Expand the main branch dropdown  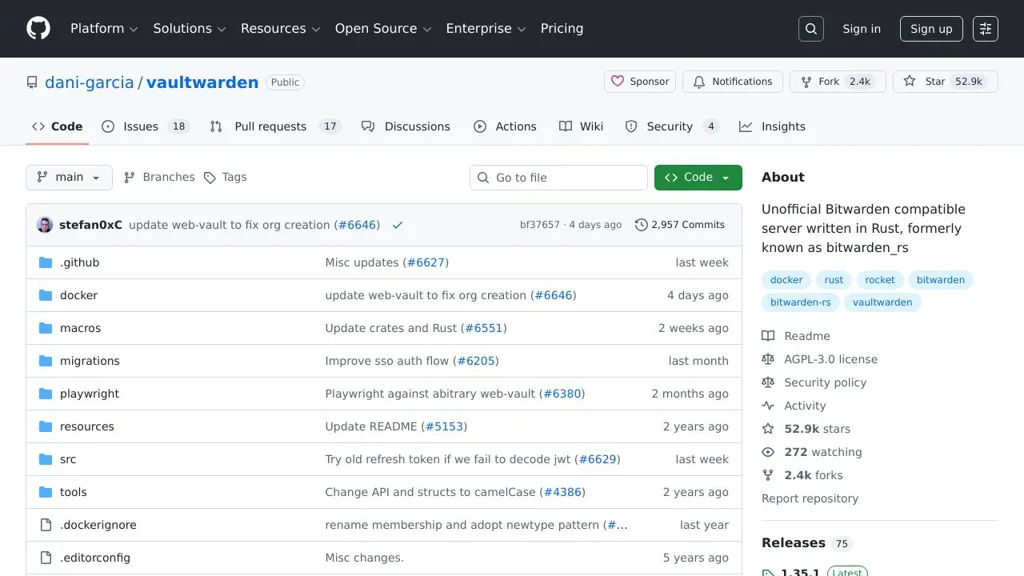(x=69, y=177)
